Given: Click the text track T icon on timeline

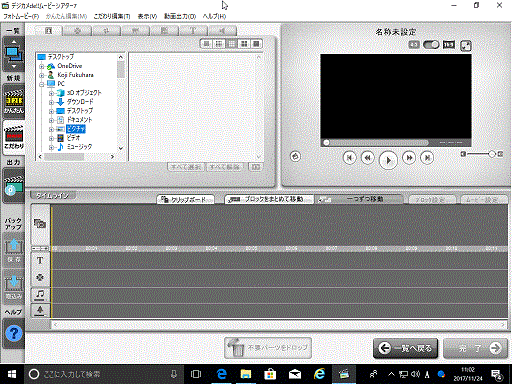Looking at the screenshot, I should click(40, 260).
